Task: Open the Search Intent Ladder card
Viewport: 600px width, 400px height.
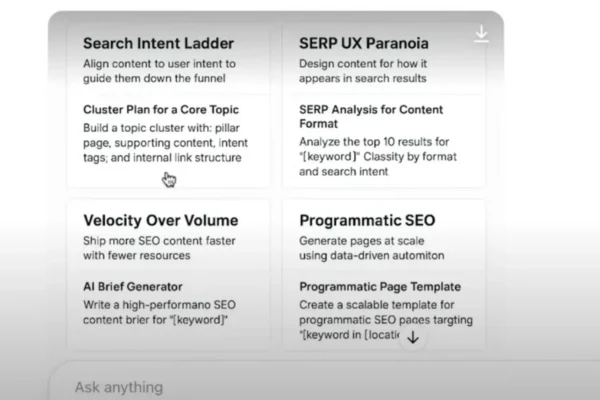Action: pyautogui.click(x=169, y=106)
